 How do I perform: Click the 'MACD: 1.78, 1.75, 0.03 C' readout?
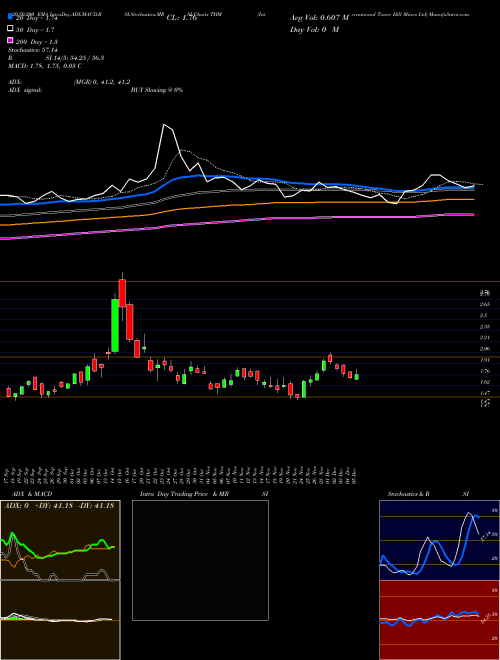click(45, 66)
